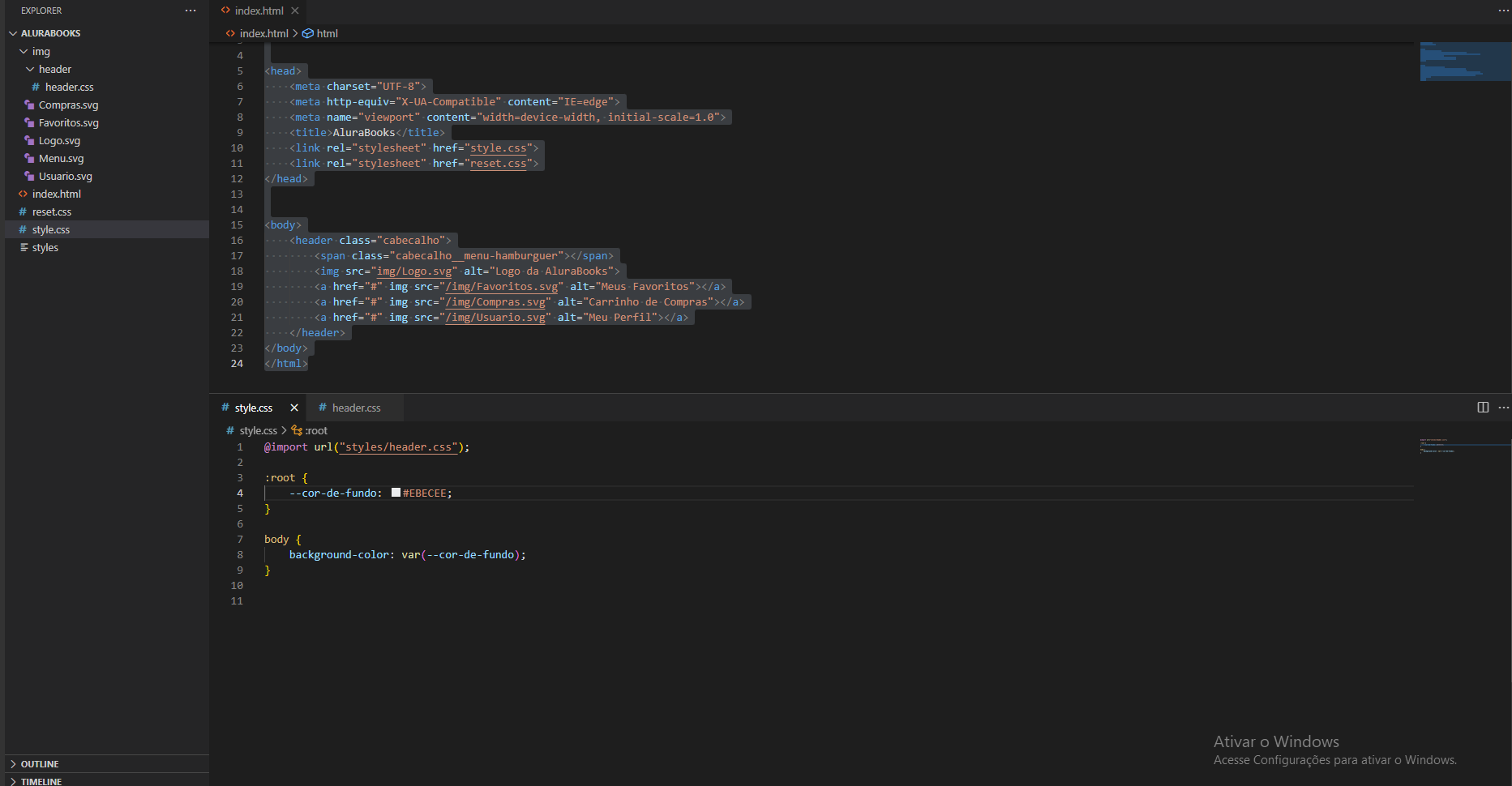1512x786 pixels.
Task: Place cursor on AluraBooks title text
Action: [x=364, y=132]
